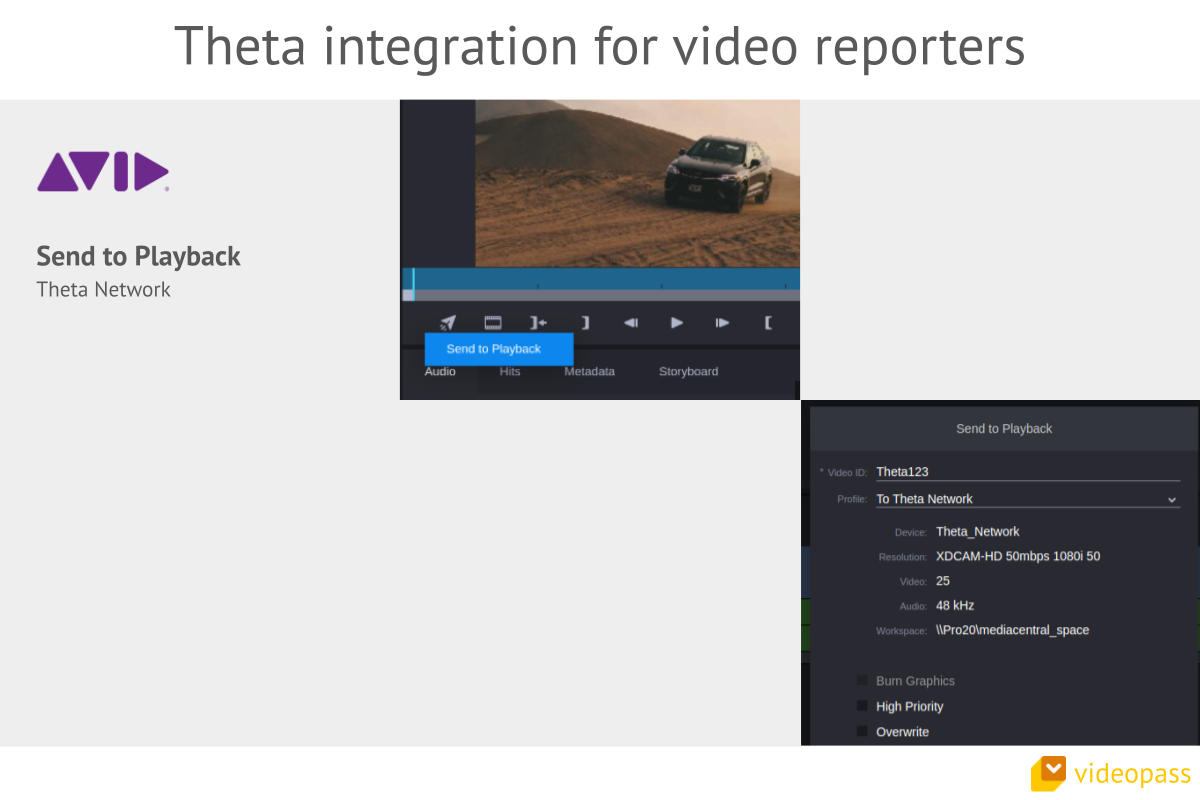
Task: Click the blue timeline scrub bar
Action: pyautogui.click(x=601, y=279)
